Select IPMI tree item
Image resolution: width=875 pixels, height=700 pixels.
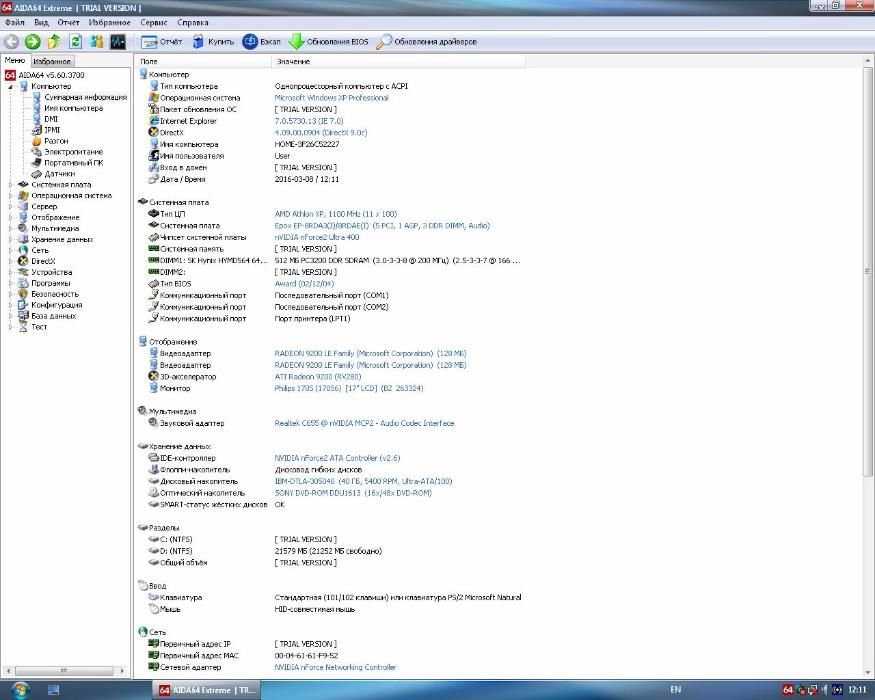52,130
